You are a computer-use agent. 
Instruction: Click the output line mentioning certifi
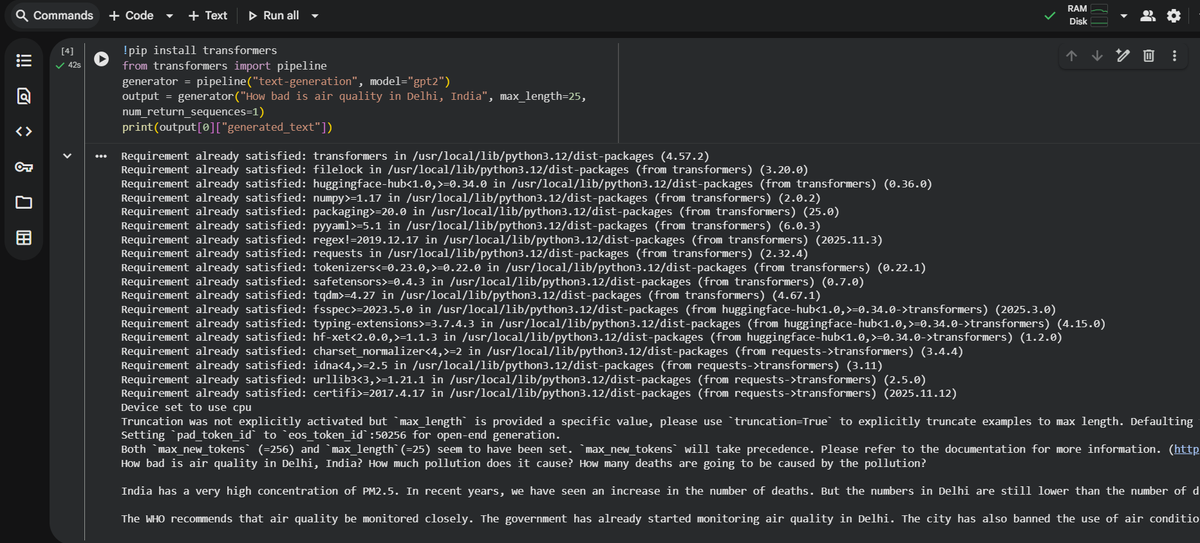coord(539,394)
